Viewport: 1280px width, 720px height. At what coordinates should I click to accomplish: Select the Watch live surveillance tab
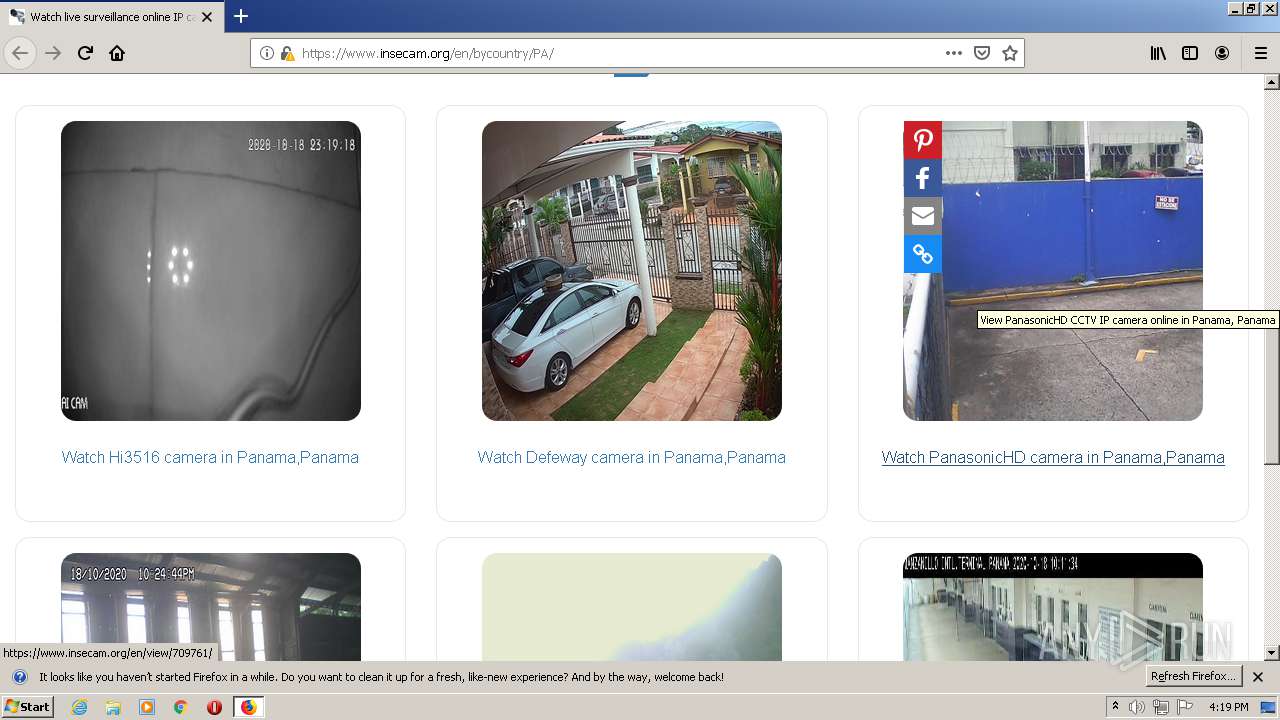pos(112,17)
